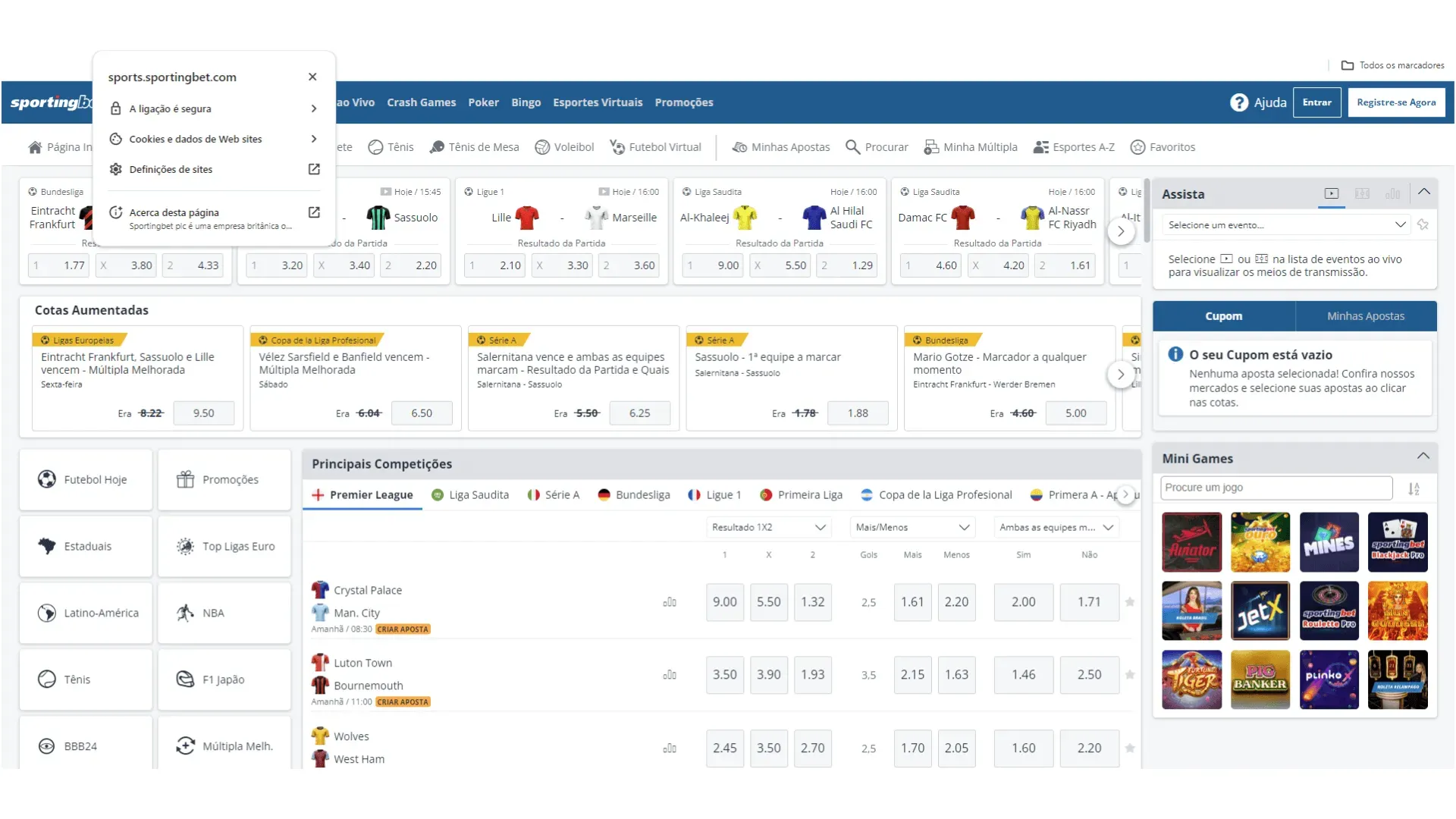Click the Registre-se Agora button
The width and height of the screenshot is (1456, 819).
1397,102
